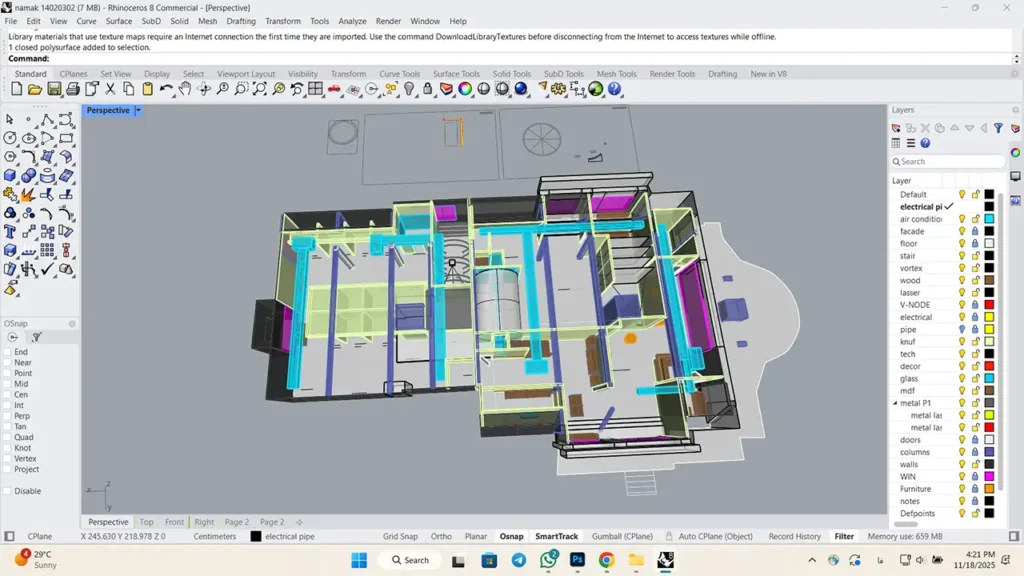The height and width of the screenshot is (576, 1024).
Task: Expand the command history arrow beside Command line
Action: pyautogui.click(x=1017, y=59)
